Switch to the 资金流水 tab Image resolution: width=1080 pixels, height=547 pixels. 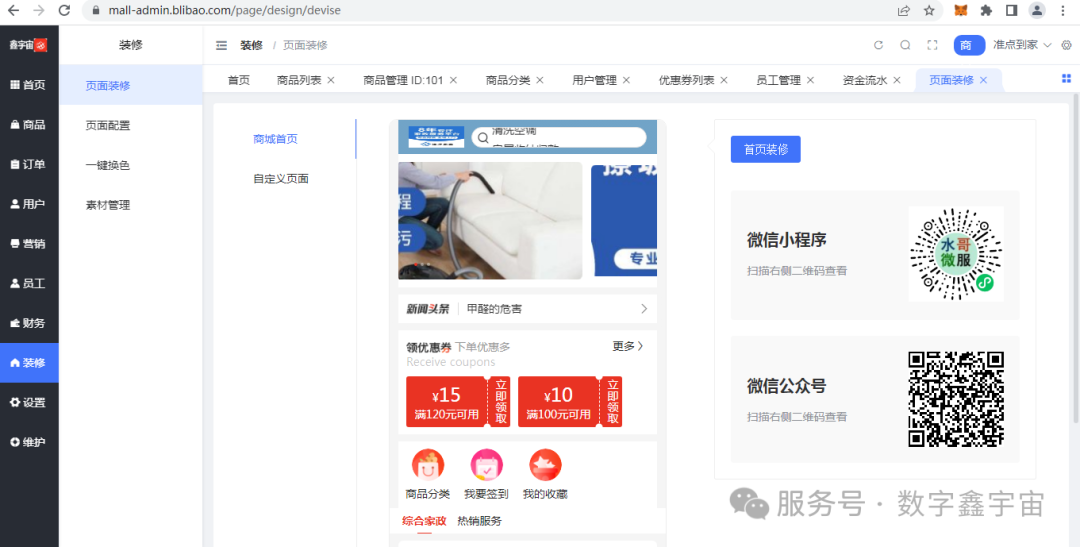click(x=865, y=80)
